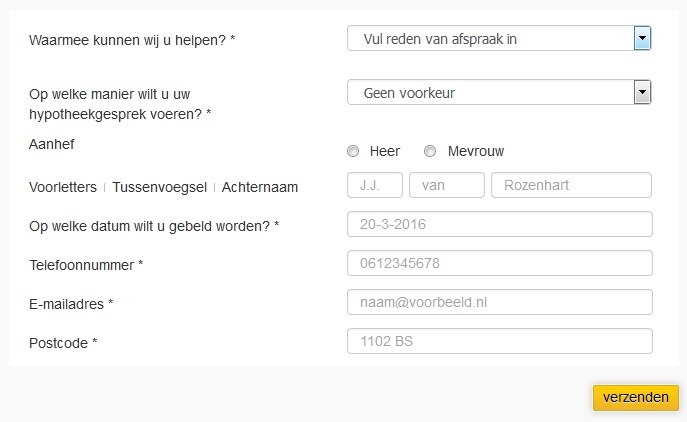Click the Telefoonnummer label
This screenshot has width=687, height=422.
point(86,265)
